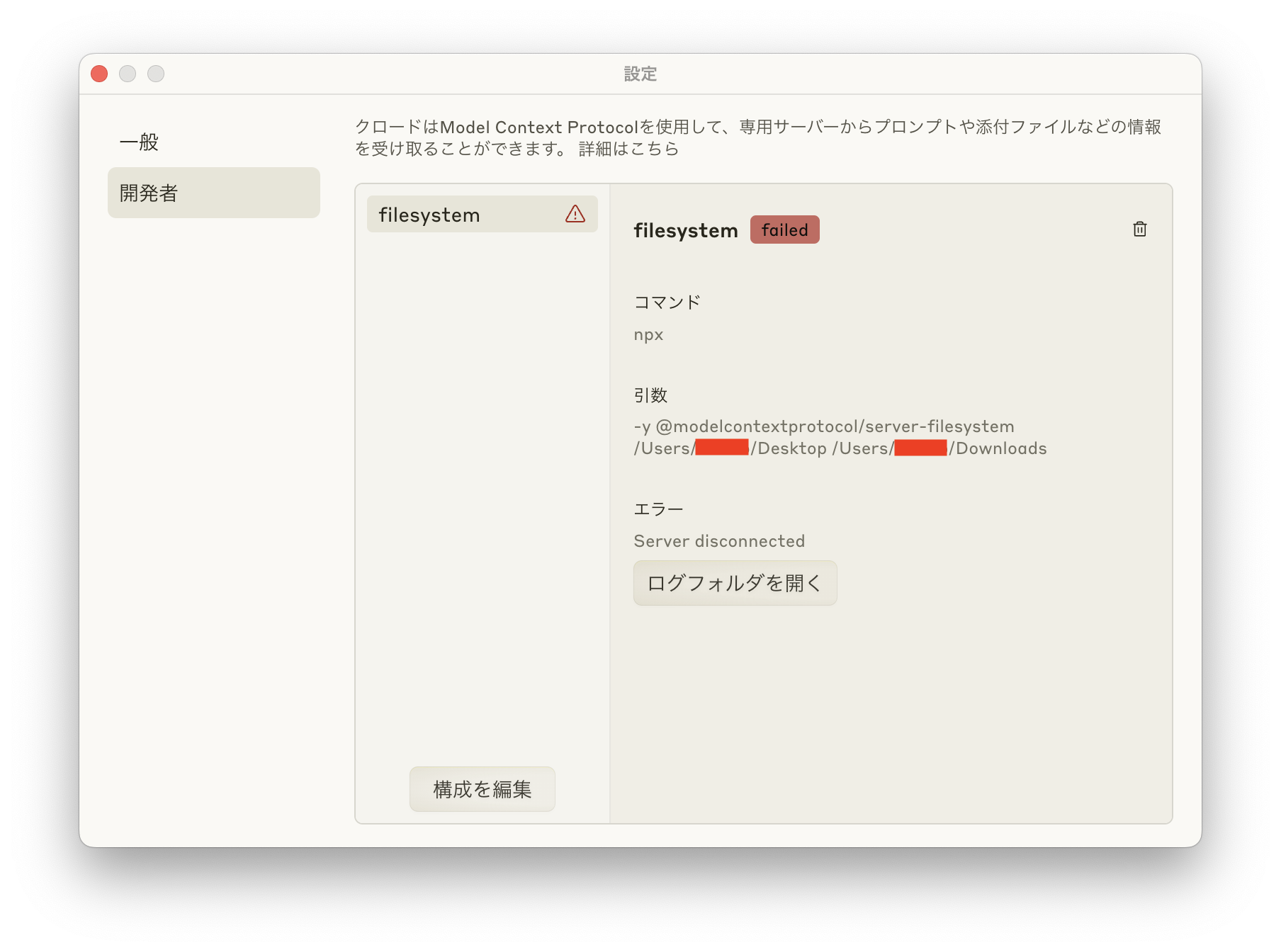Click the 設定 window title
Screen dimensions: 1281x952
(x=640, y=74)
